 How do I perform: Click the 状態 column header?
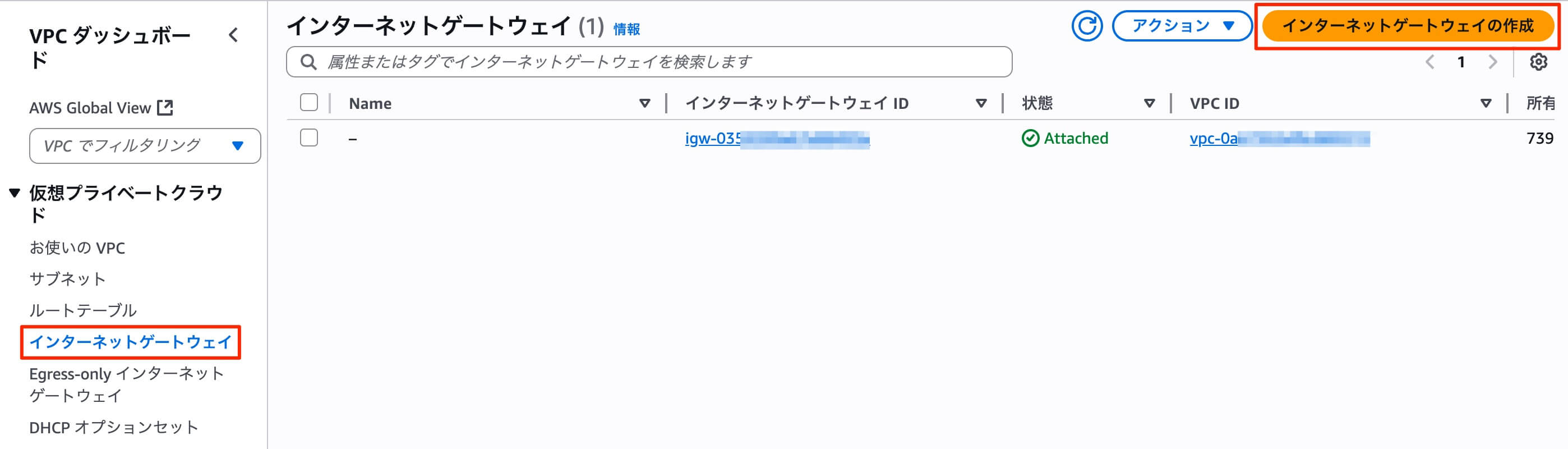(1037, 104)
